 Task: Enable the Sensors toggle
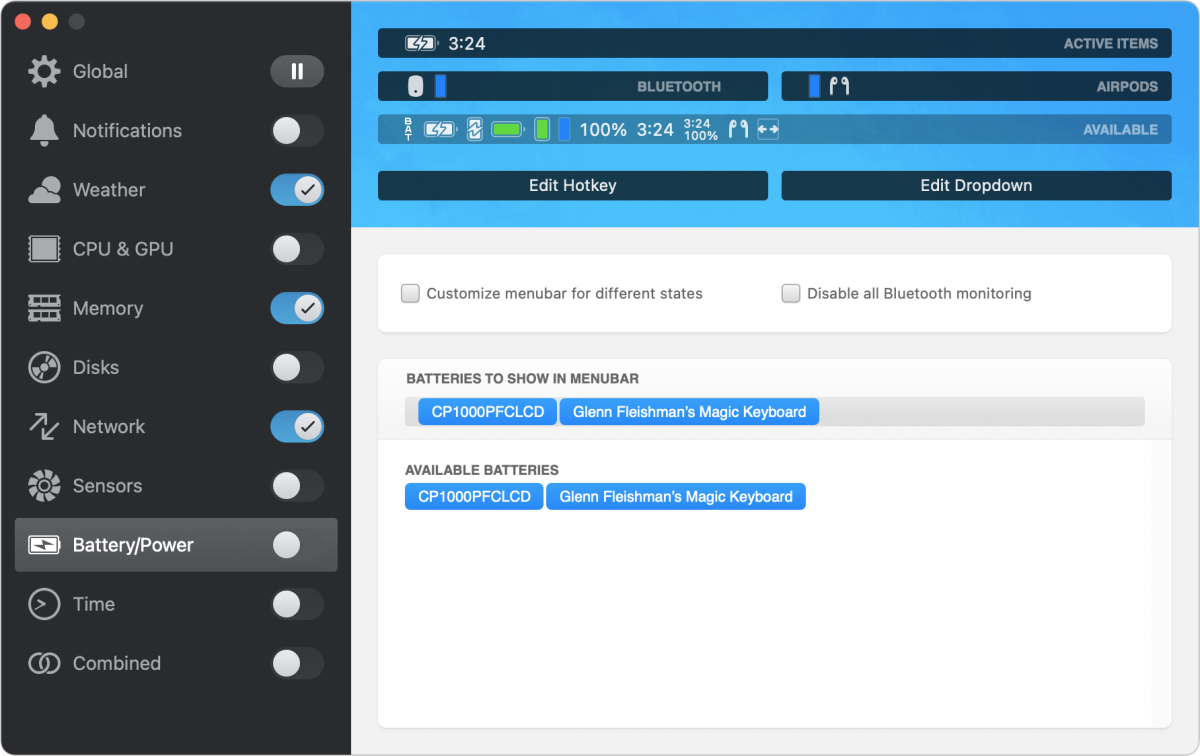297,486
